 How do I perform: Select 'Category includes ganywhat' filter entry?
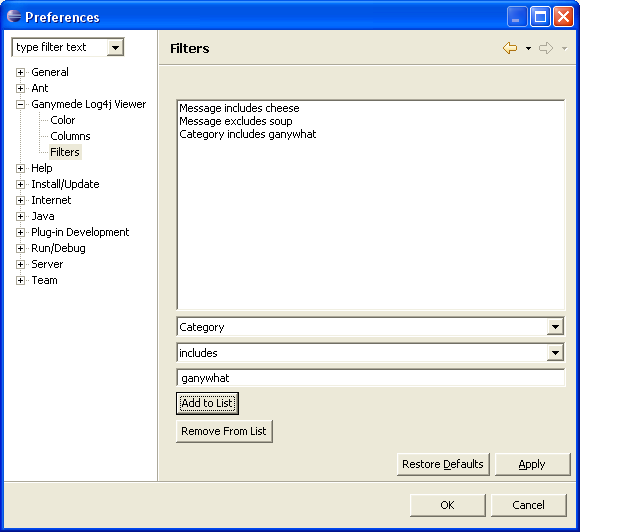pos(248,134)
